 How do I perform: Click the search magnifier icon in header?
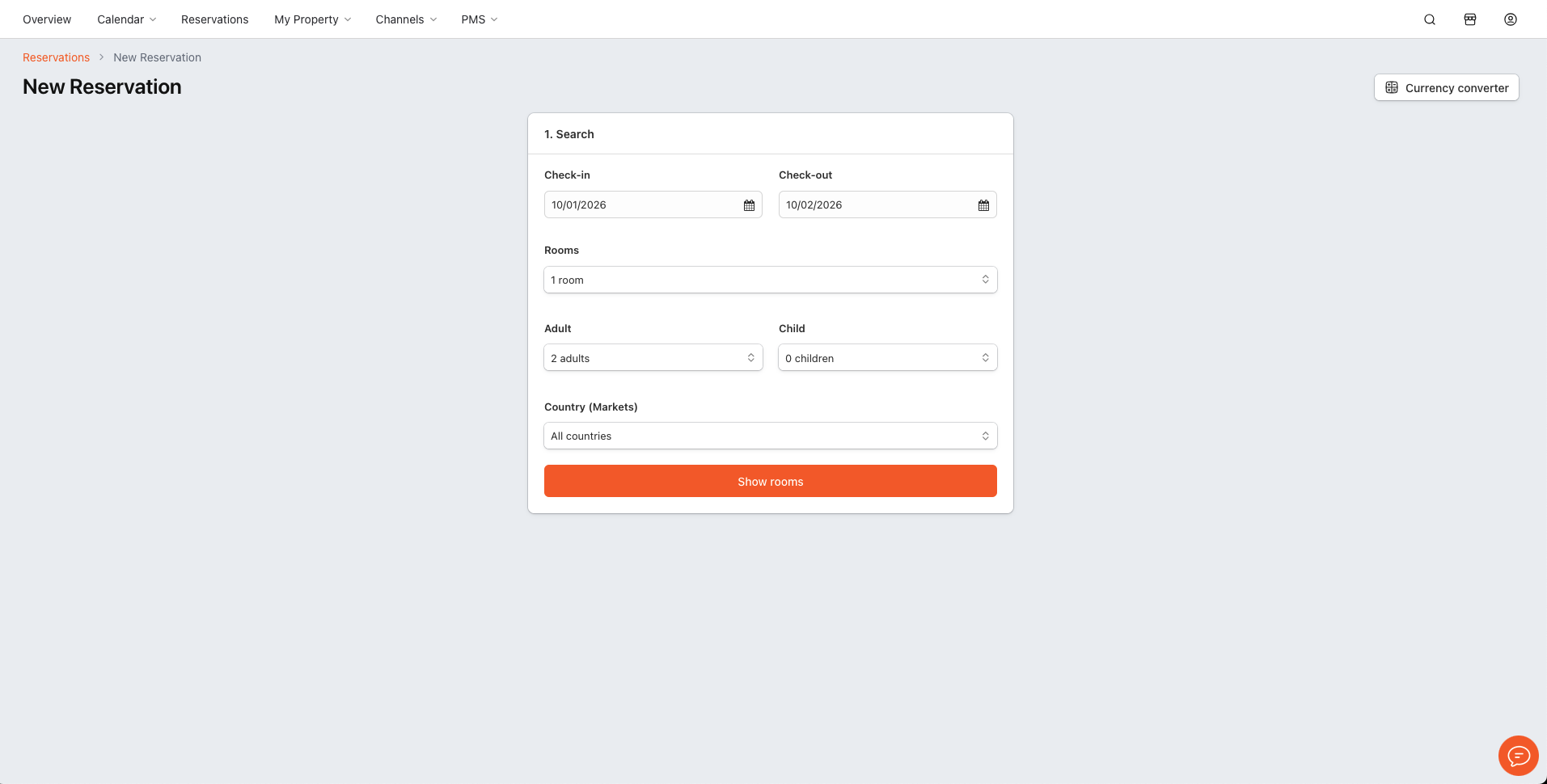(x=1430, y=19)
